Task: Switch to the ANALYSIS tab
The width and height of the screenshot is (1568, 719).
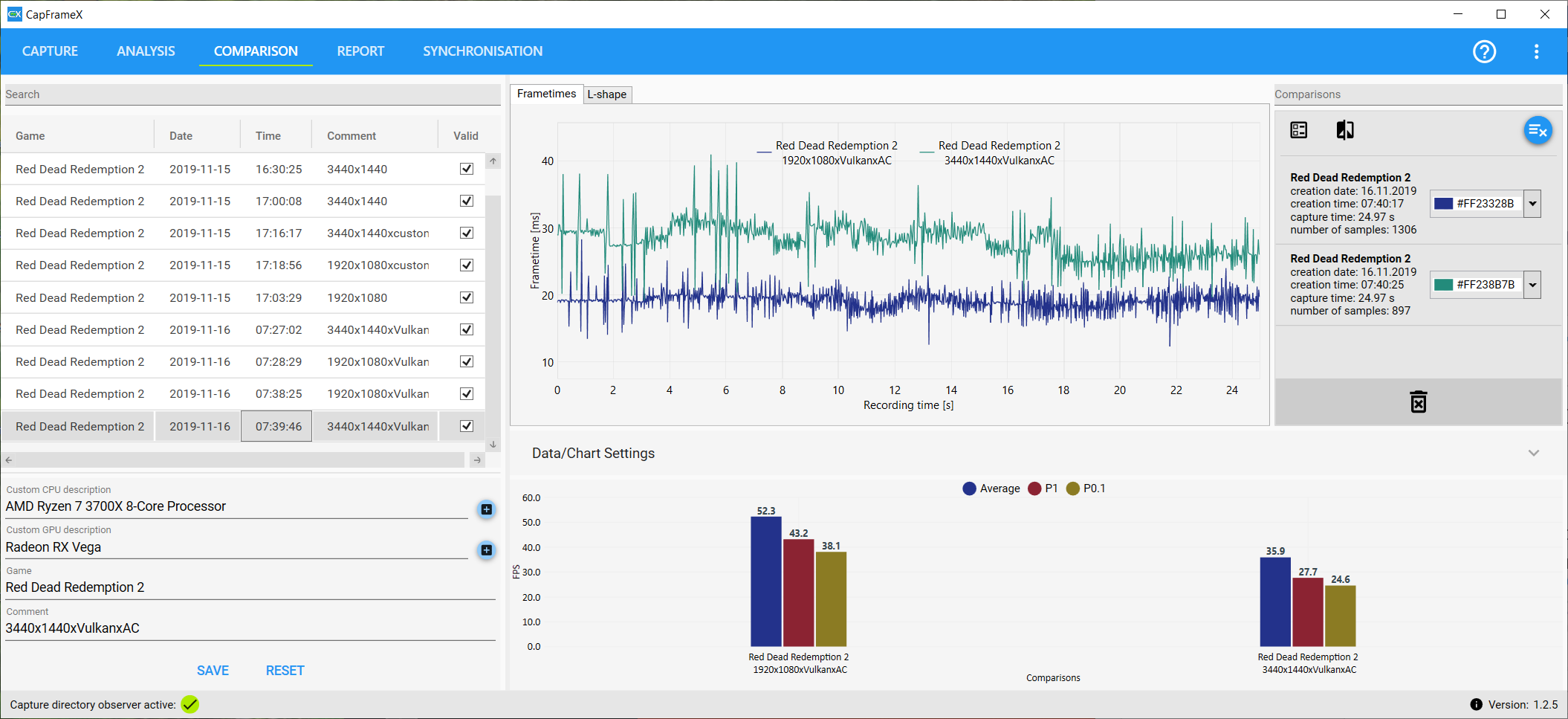Action: [146, 51]
